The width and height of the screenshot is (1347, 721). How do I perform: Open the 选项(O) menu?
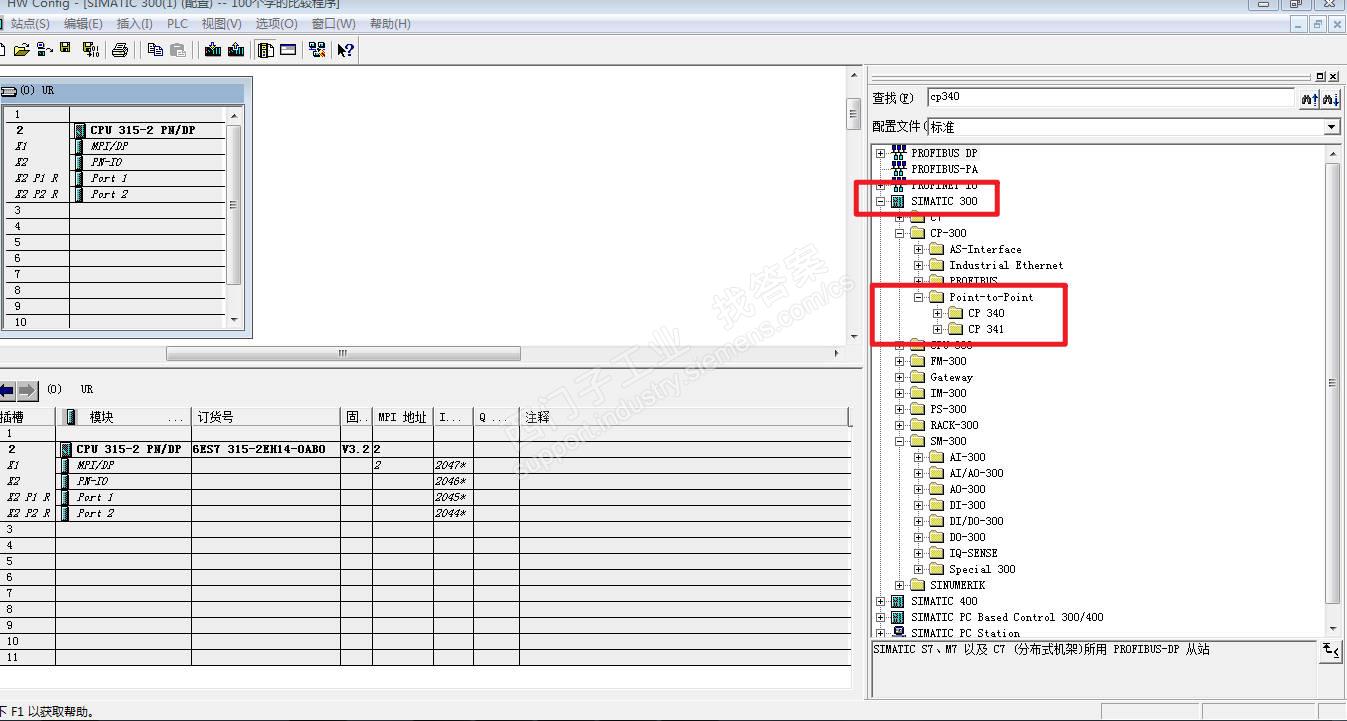coord(276,24)
